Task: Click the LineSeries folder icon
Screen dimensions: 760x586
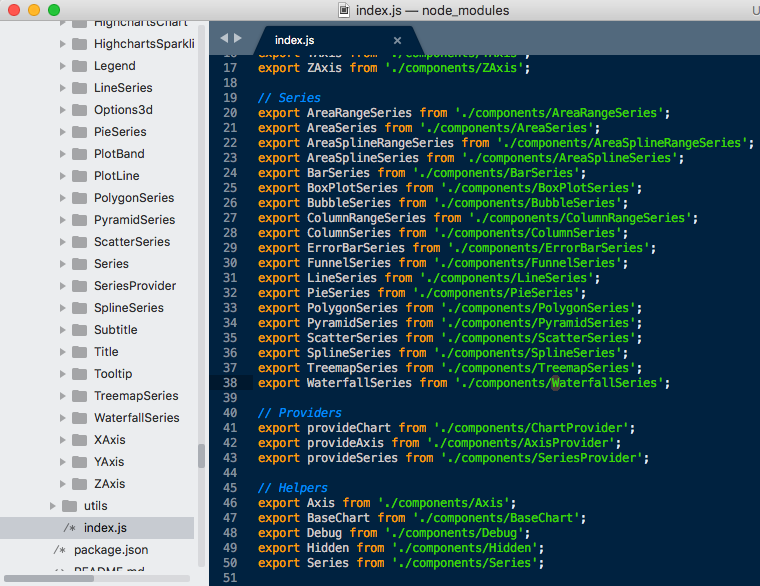Action: tap(79, 88)
